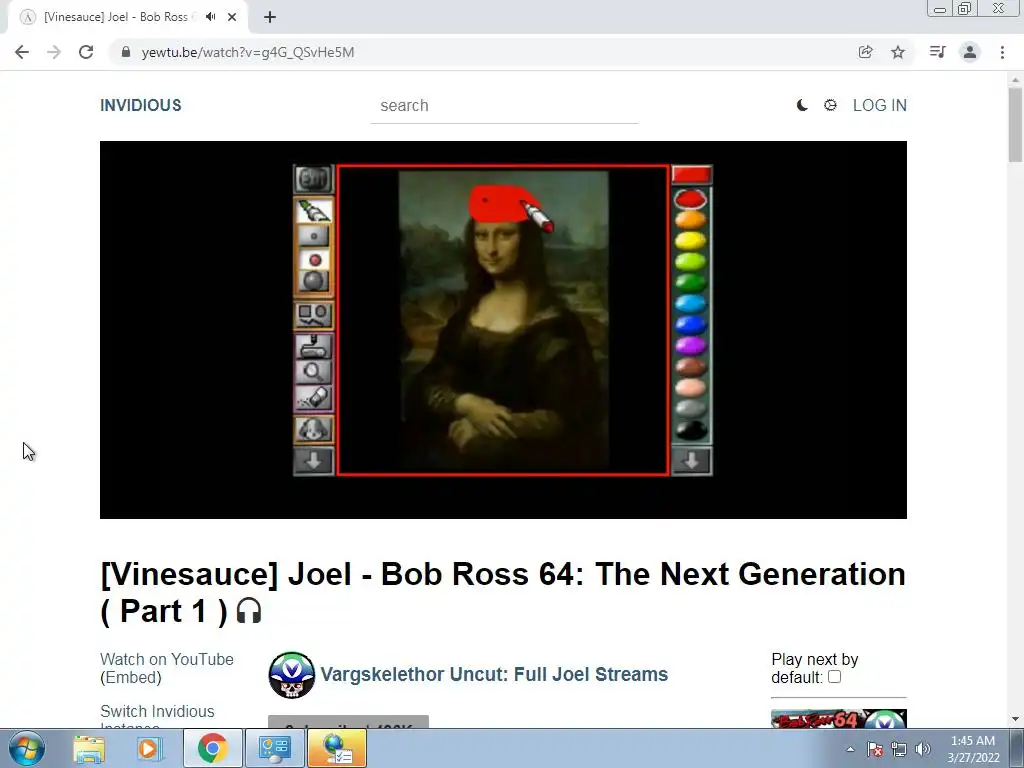Click the page vertical scrollbar thumb
The width and height of the screenshot is (1024, 768).
pos(1015,125)
